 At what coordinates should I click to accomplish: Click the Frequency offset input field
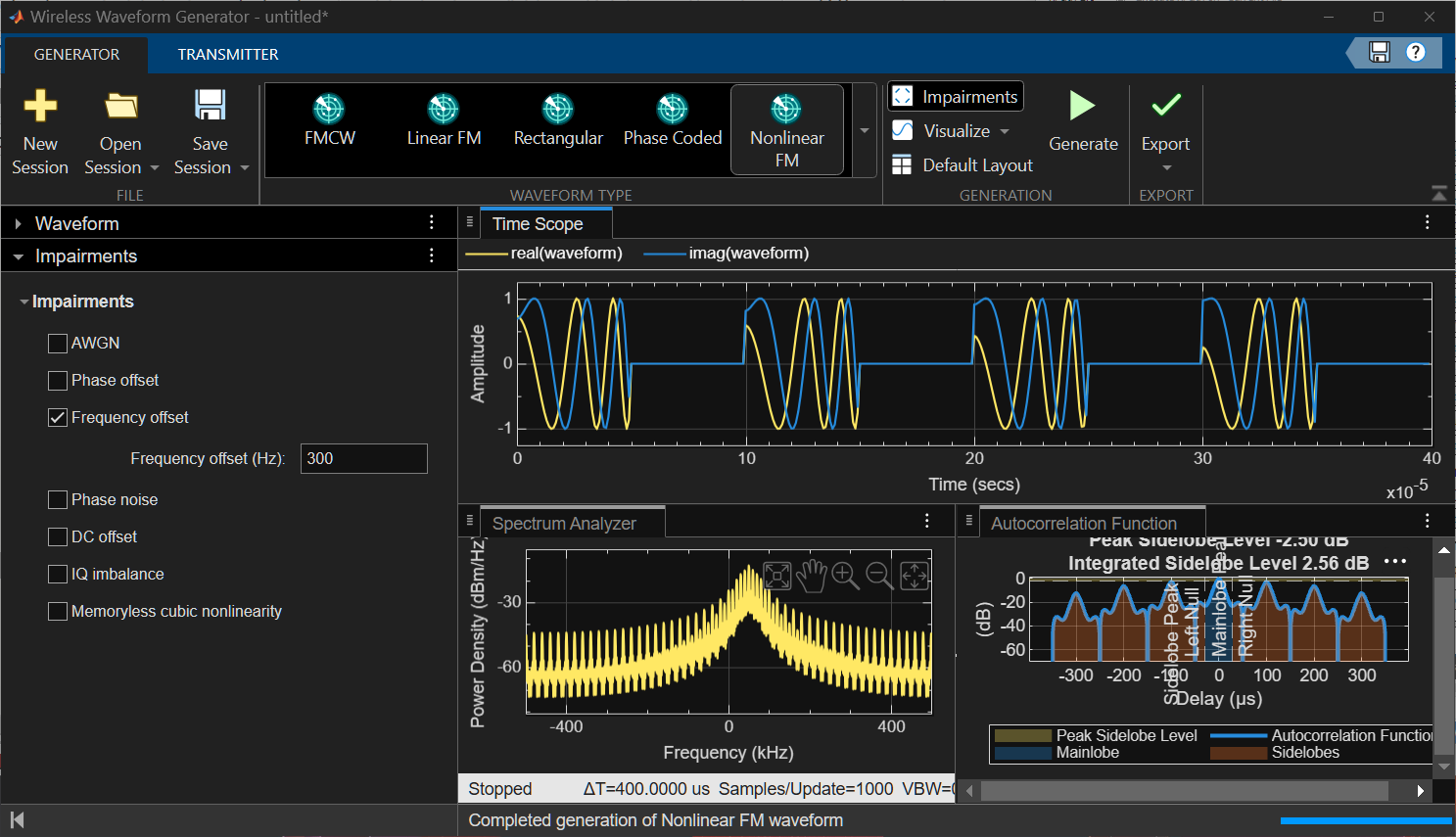(x=363, y=458)
